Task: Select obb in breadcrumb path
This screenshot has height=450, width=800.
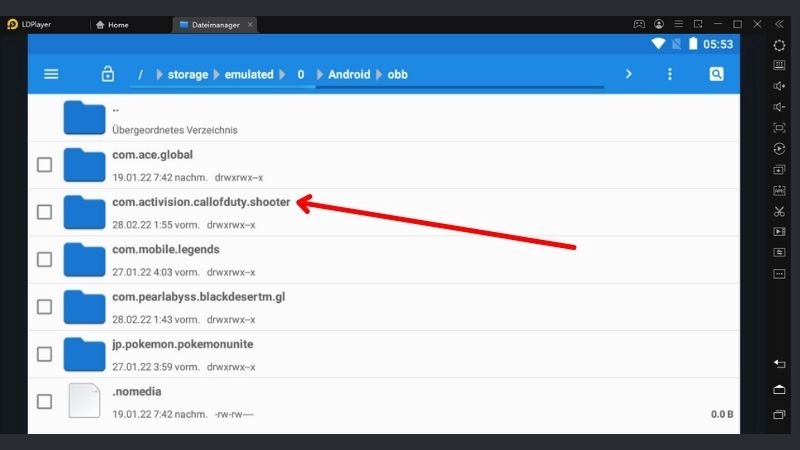Action: (397, 74)
